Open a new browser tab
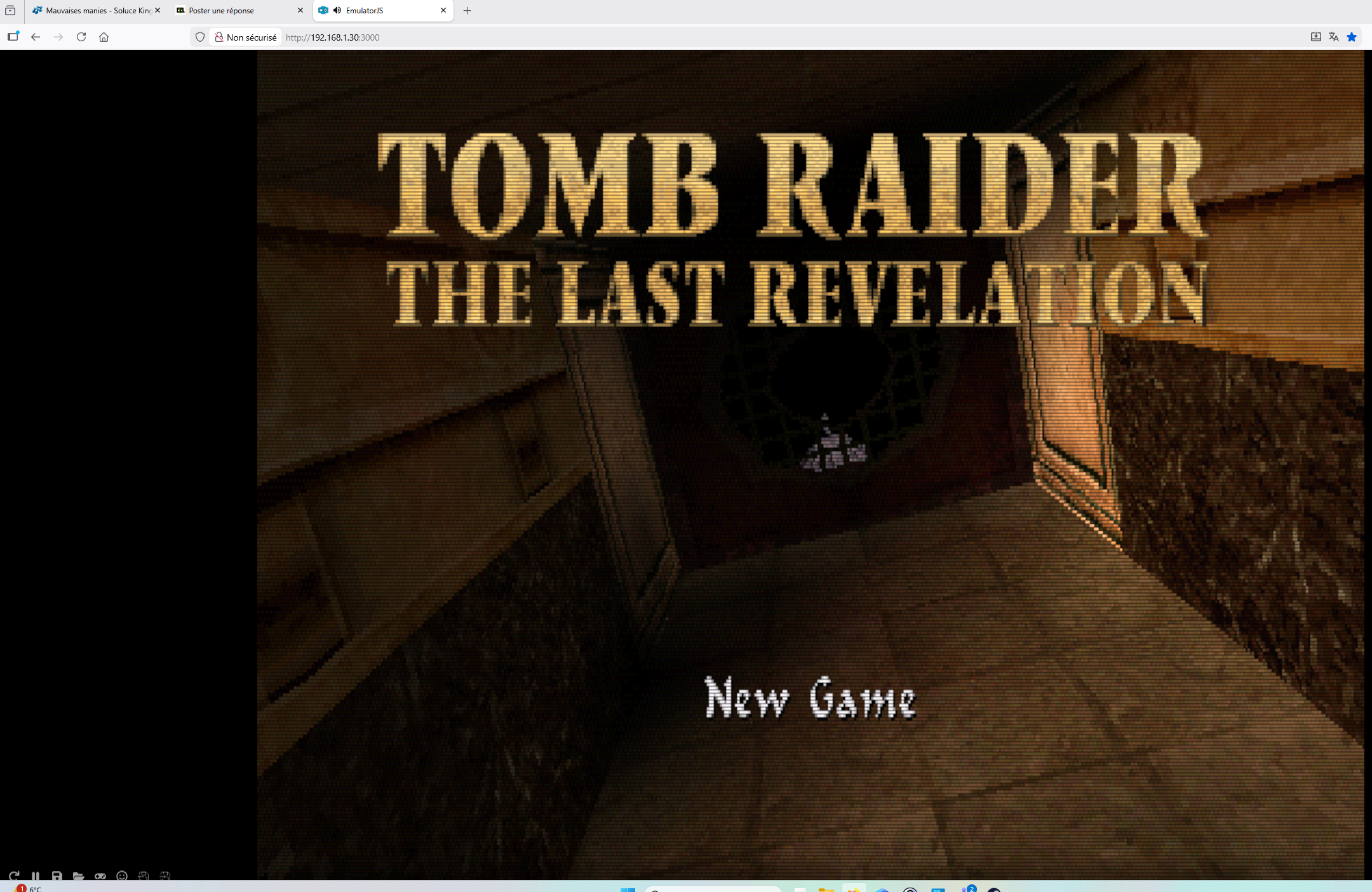 pos(467,11)
